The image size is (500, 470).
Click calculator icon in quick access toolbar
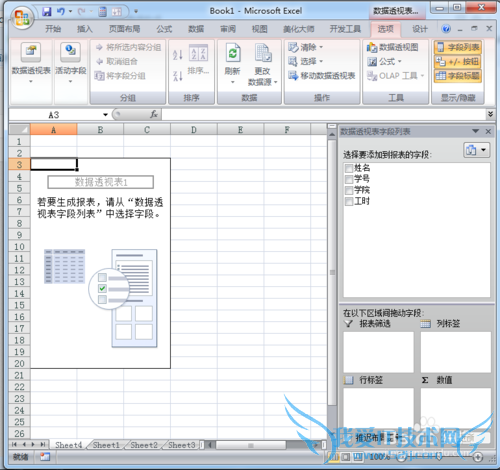click(x=103, y=12)
